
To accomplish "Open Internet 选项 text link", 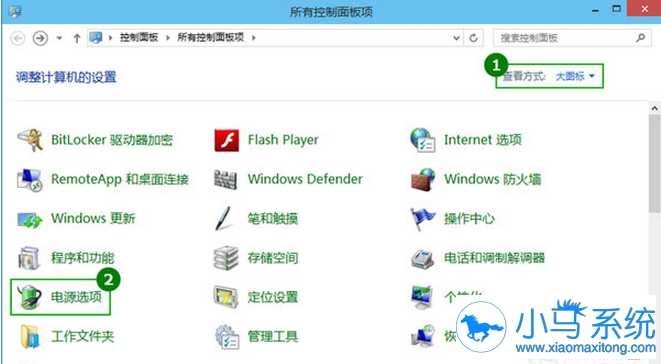I will tap(483, 140).
